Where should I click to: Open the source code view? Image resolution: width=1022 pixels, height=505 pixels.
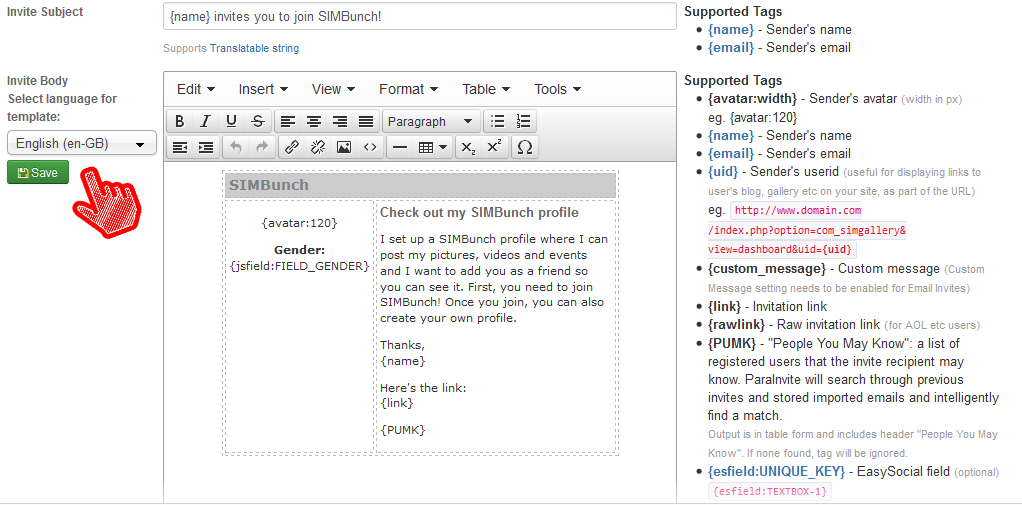[x=370, y=148]
